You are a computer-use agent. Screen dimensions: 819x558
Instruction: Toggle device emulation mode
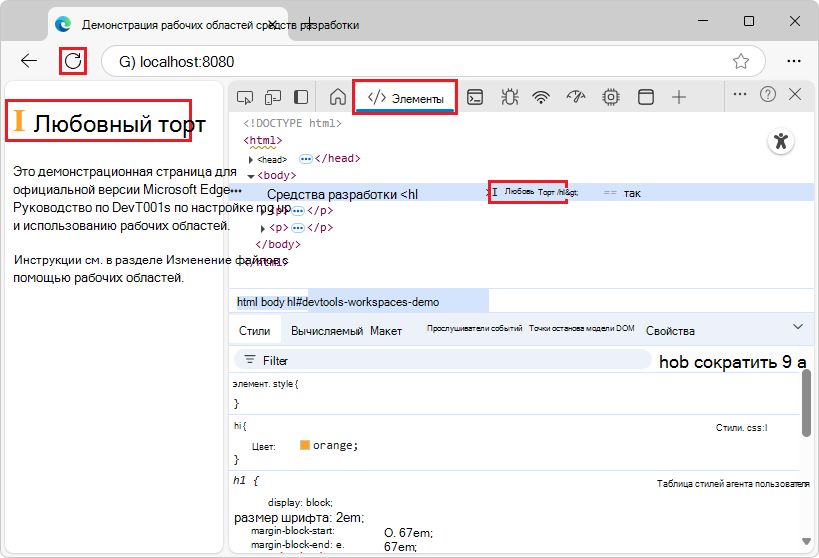[x=273, y=97]
